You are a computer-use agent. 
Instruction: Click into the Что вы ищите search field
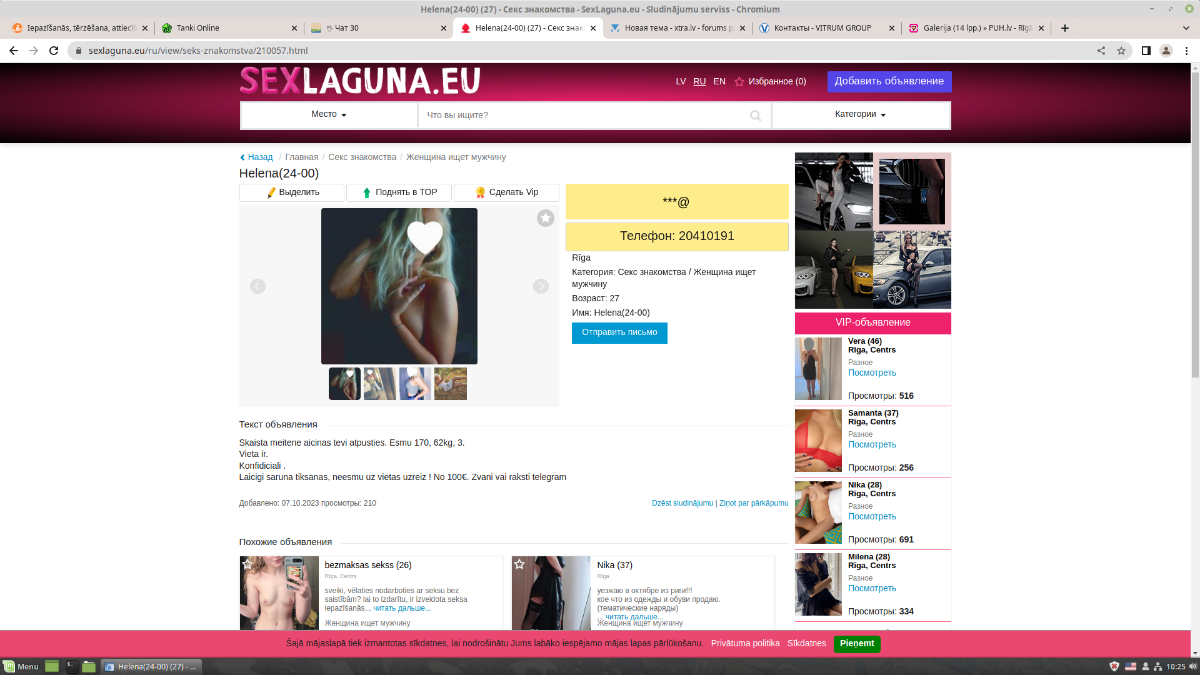tap(585, 115)
